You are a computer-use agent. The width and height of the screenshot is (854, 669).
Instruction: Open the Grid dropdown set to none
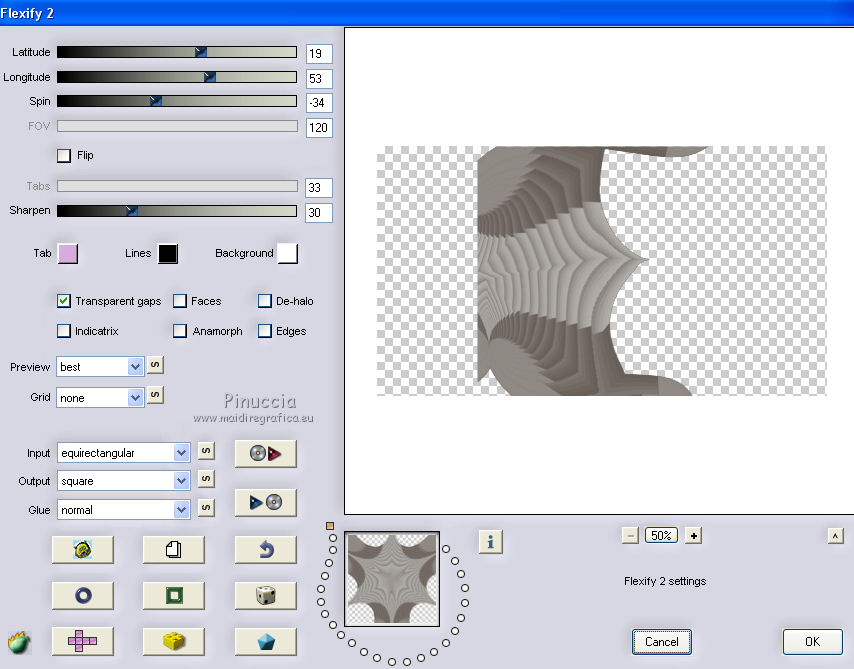click(100, 398)
